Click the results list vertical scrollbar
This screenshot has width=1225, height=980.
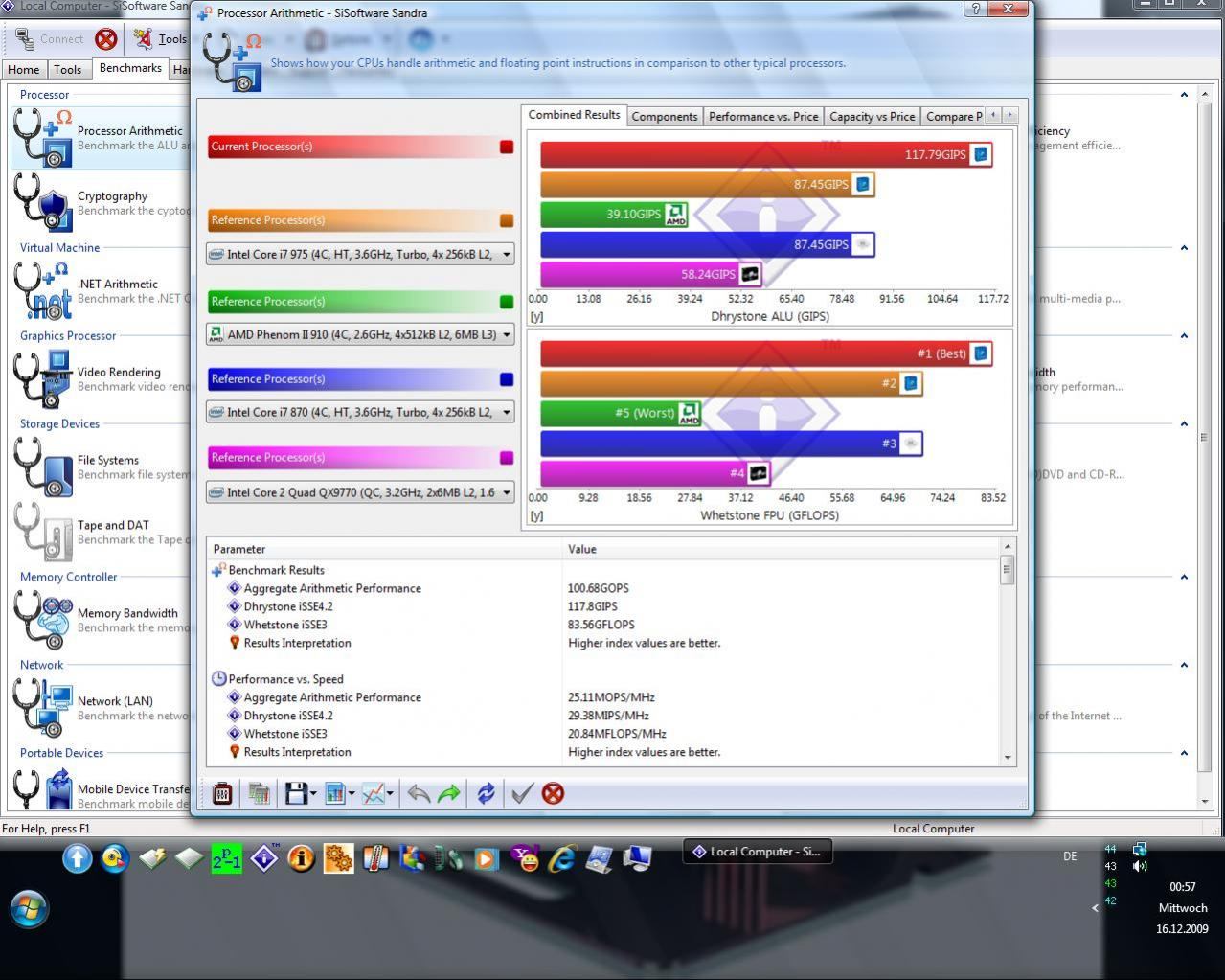1007,651
